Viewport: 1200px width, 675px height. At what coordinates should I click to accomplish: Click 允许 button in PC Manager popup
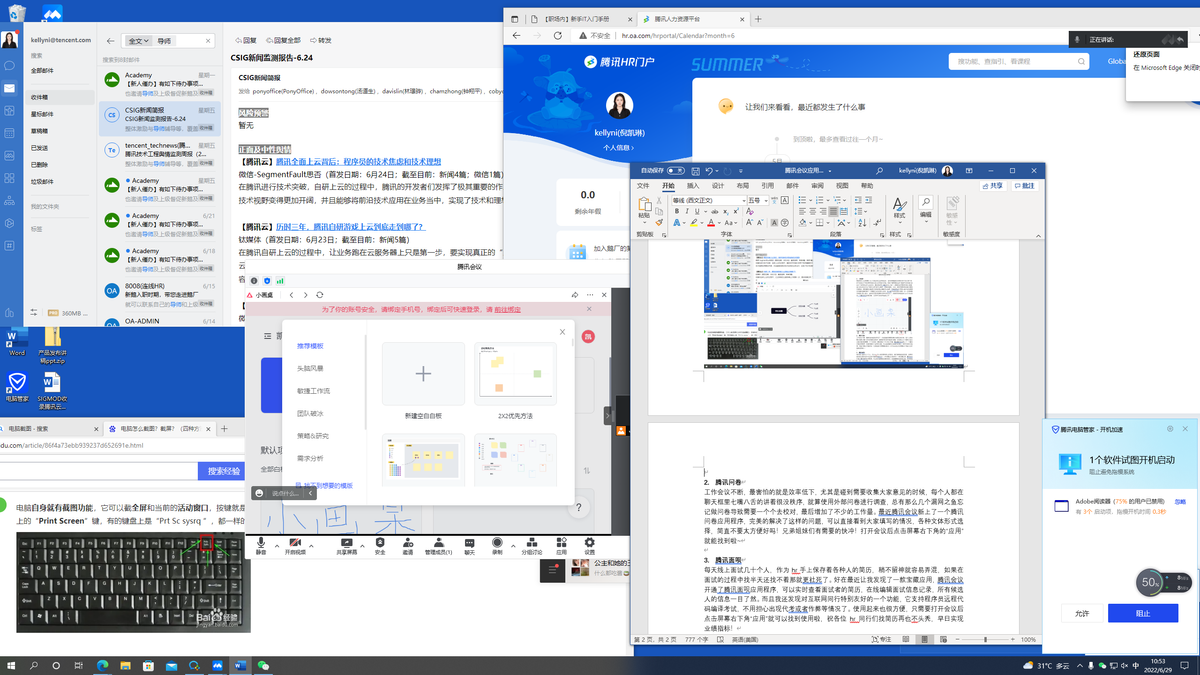pos(1081,613)
